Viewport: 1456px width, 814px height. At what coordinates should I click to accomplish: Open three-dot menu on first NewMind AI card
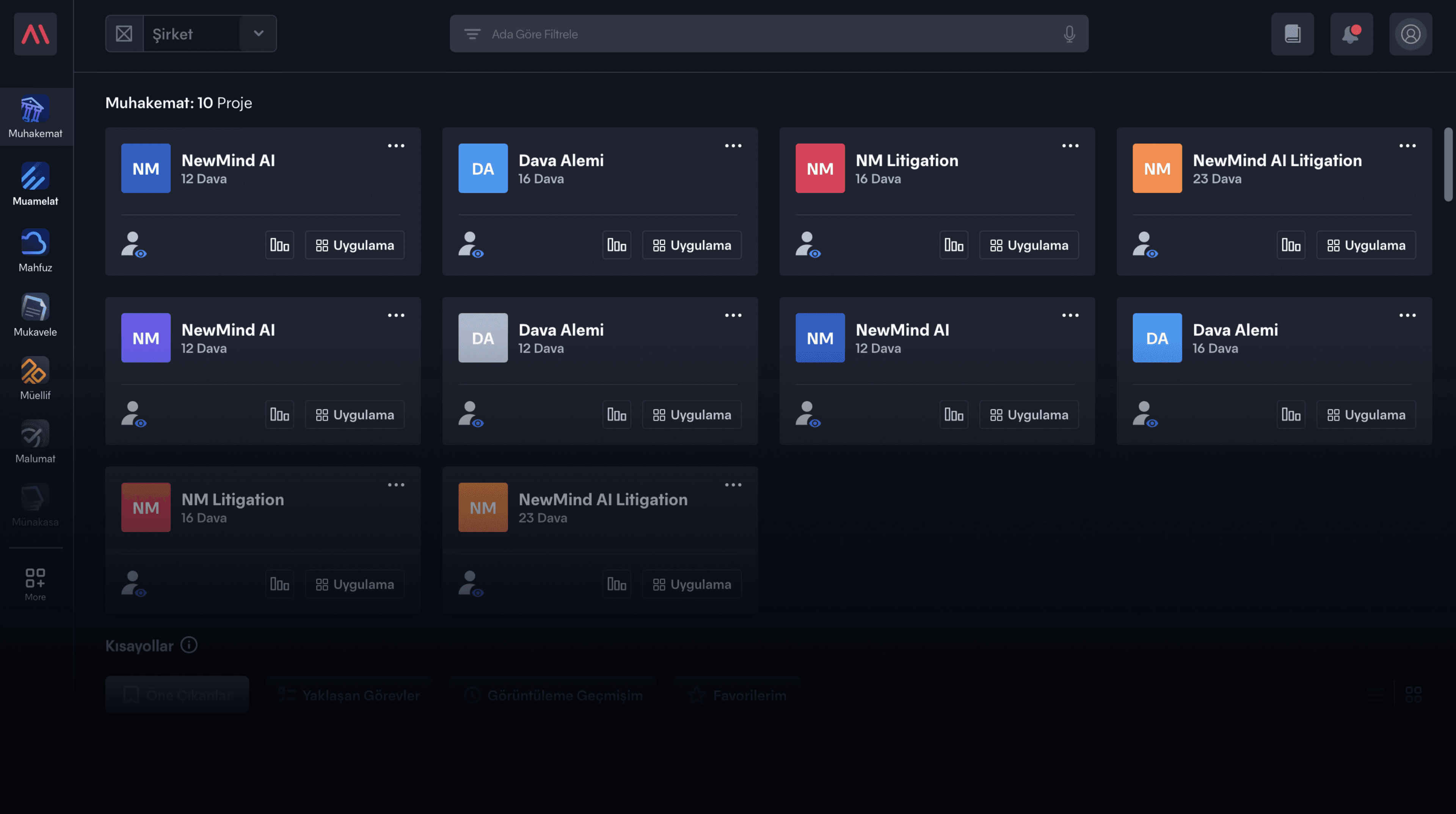coord(395,146)
